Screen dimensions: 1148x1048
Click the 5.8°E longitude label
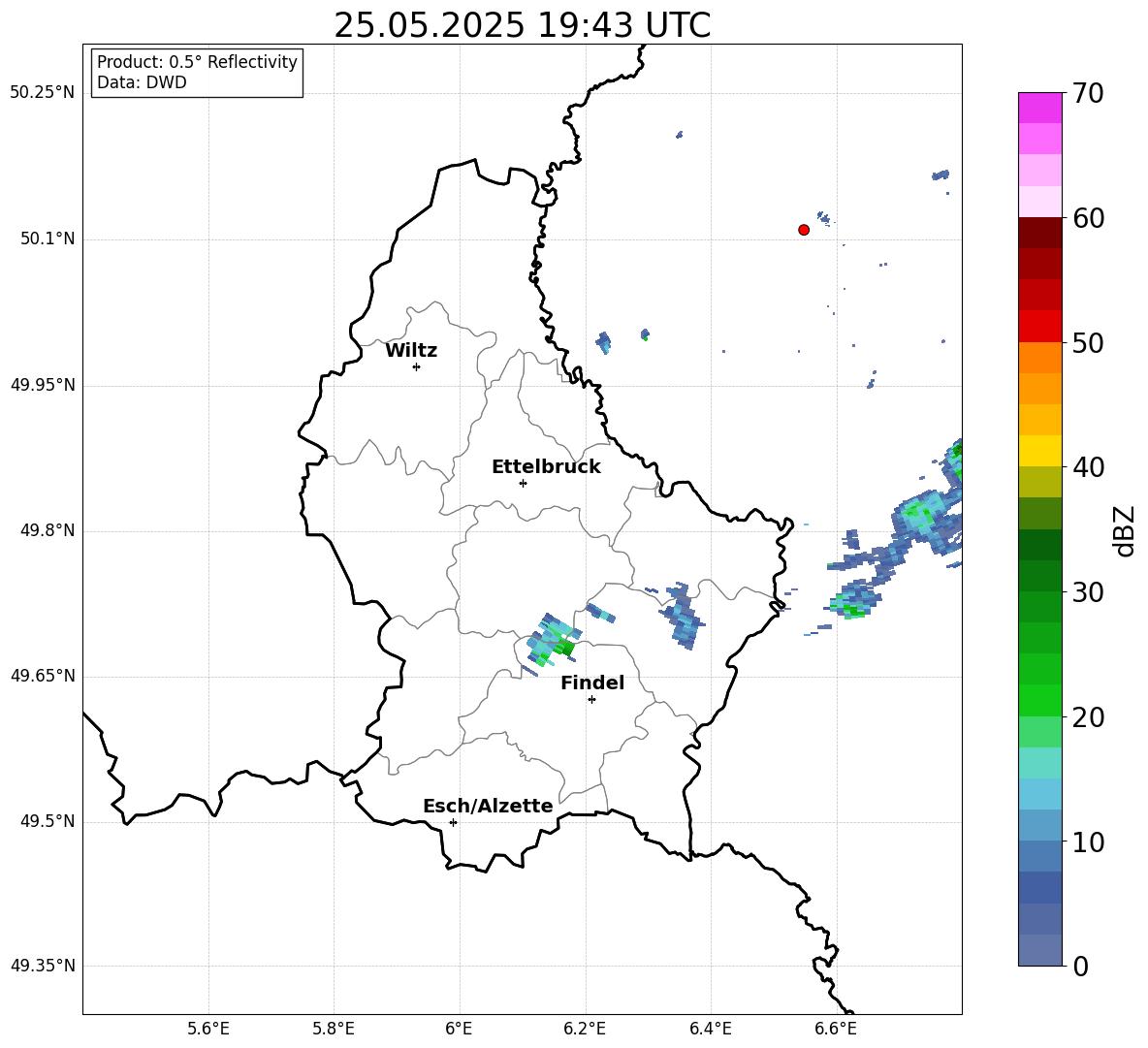[x=334, y=1029]
